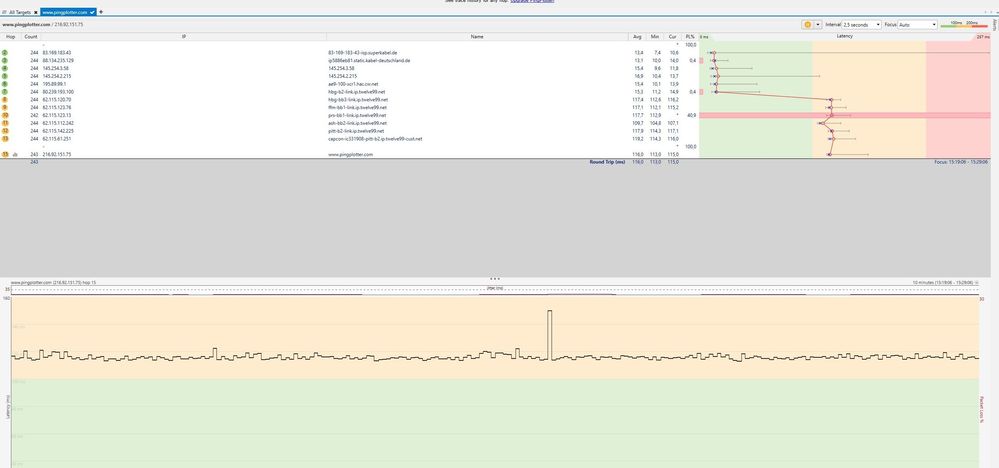Click the hop 3 circle icon
The width and height of the screenshot is (999, 468).
(5, 60)
